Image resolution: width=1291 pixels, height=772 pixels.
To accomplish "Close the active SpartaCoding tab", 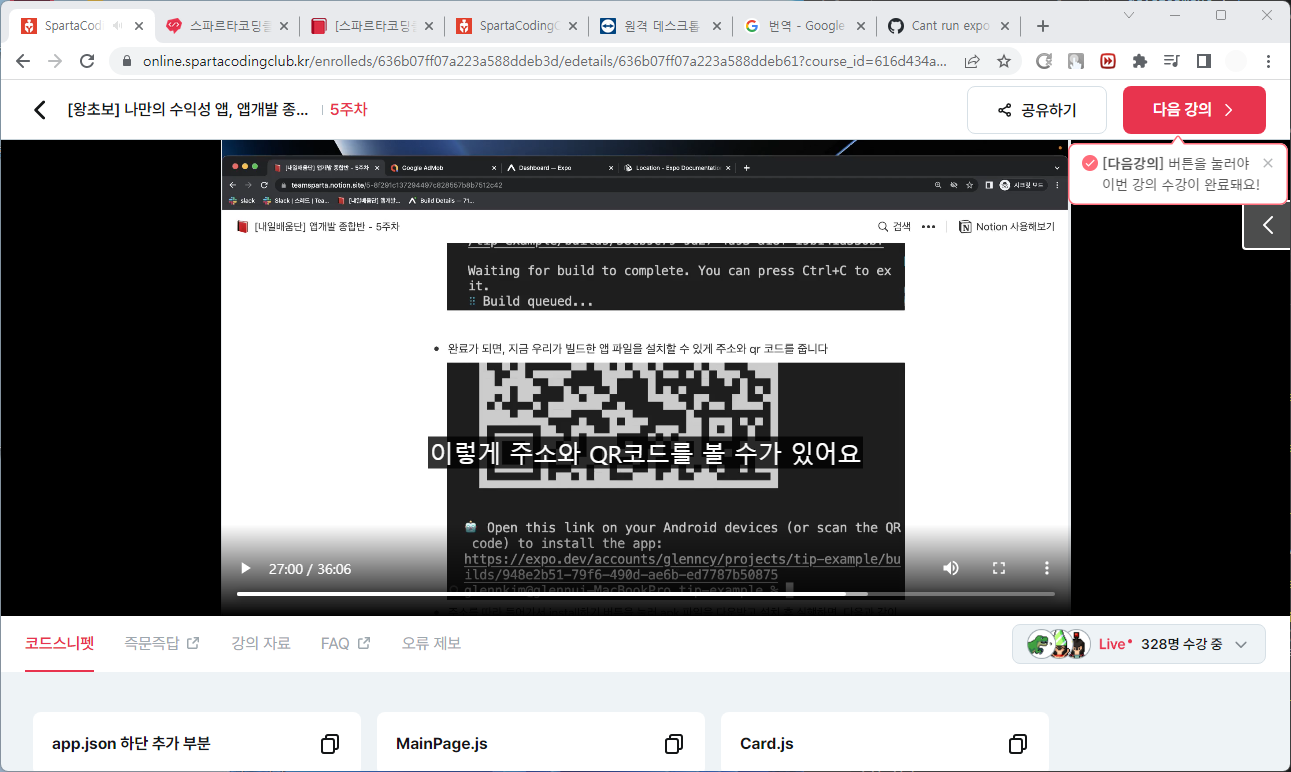I will tap(137, 26).
